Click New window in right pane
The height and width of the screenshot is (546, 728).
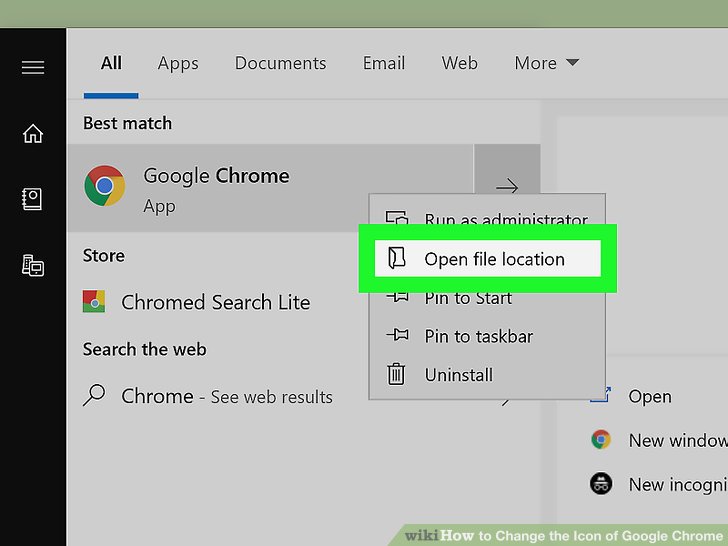click(678, 440)
